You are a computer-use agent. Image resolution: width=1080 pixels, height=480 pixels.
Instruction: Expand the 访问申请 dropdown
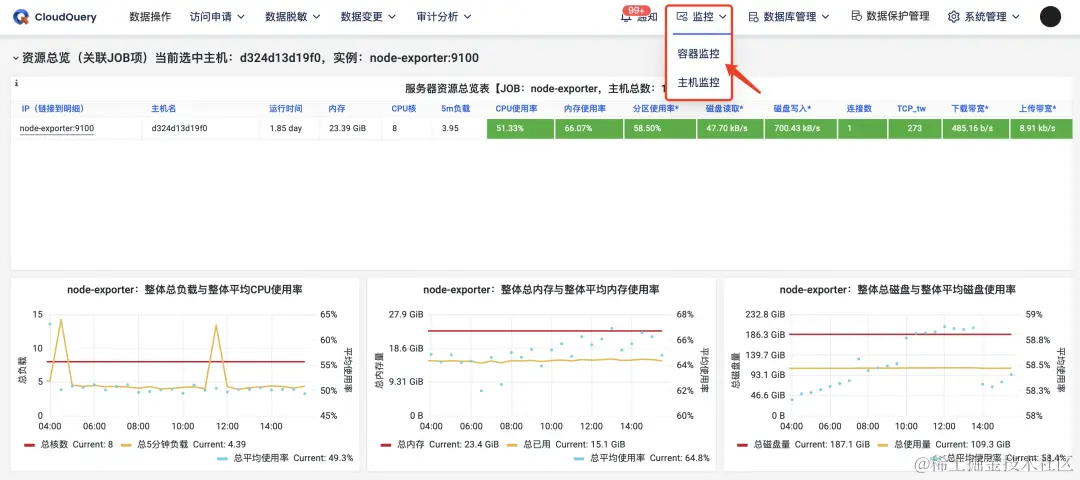coord(217,17)
